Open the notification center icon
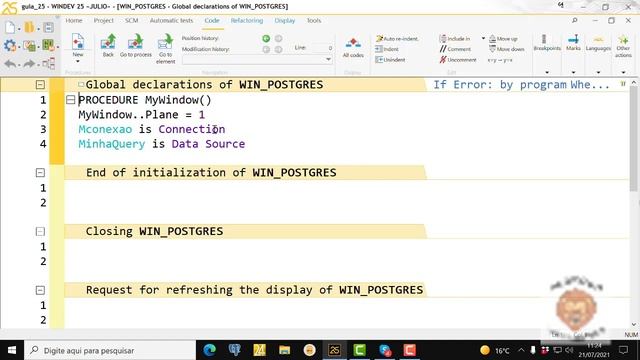Image resolution: width=640 pixels, height=360 pixels. click(x=623, y=350)
